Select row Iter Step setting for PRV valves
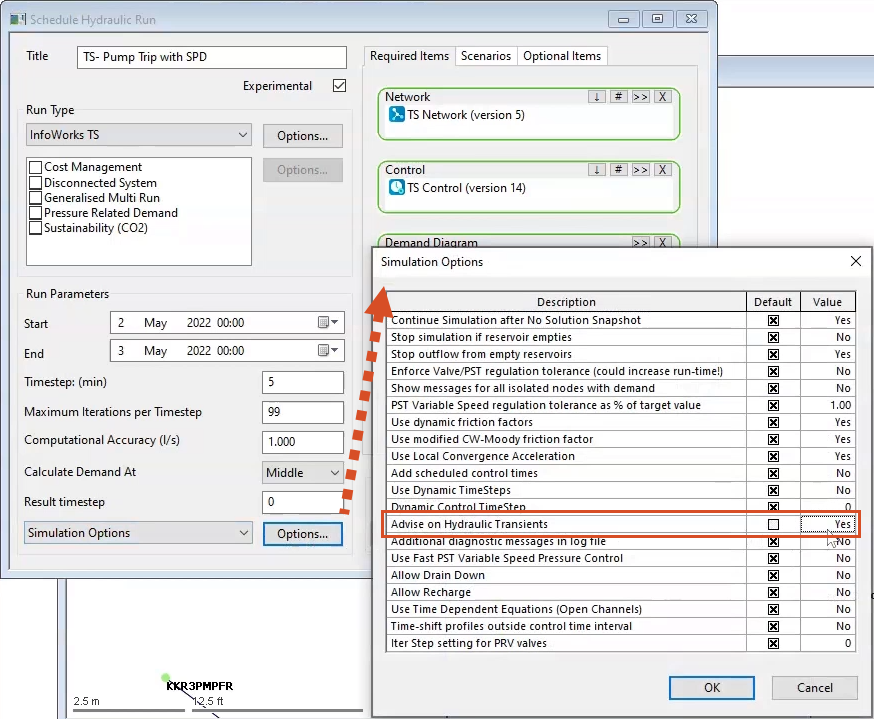This screenshot has width=874, height=719. click(x=620, y=643)
